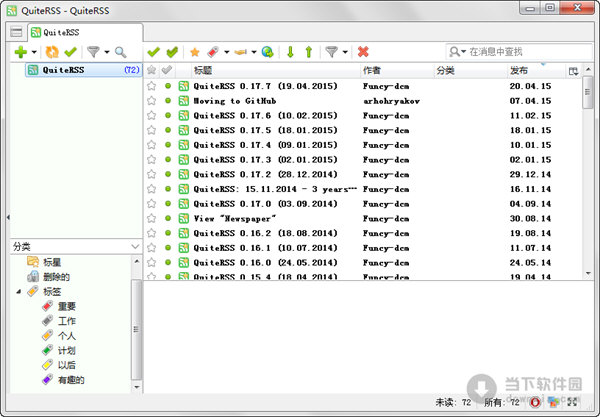Open the add feed dropdown arrow
This screenshot has height=417, width=600.
(34, 52)
